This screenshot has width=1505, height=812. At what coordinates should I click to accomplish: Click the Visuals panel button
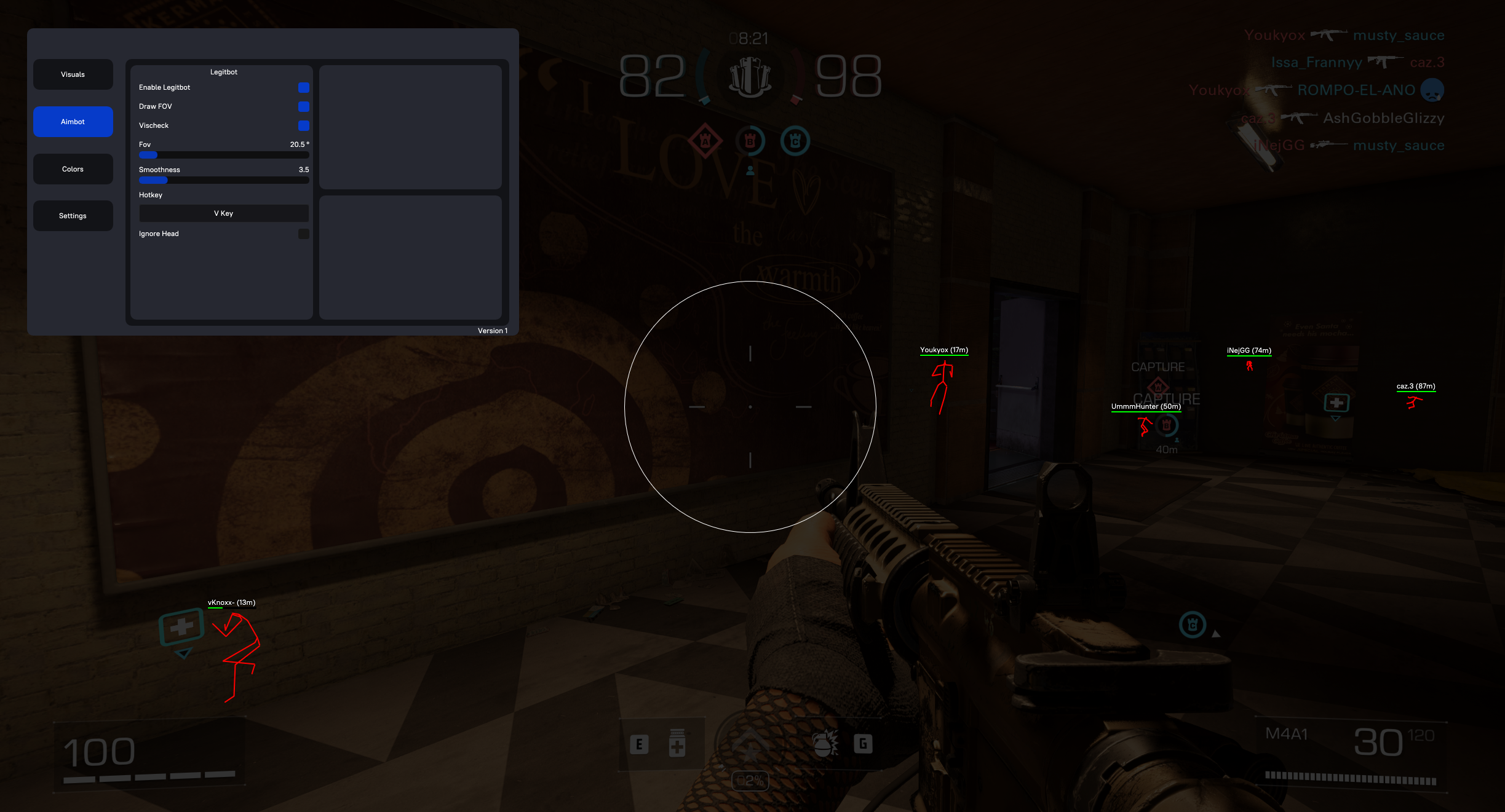click(73, 75)
